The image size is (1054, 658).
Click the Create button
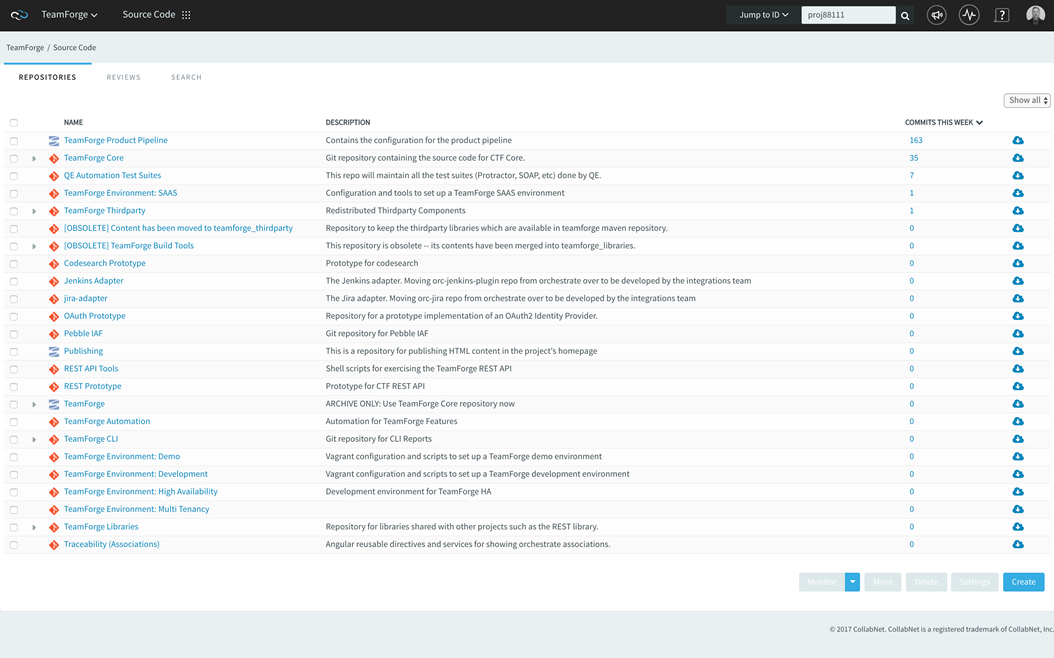1024,582
